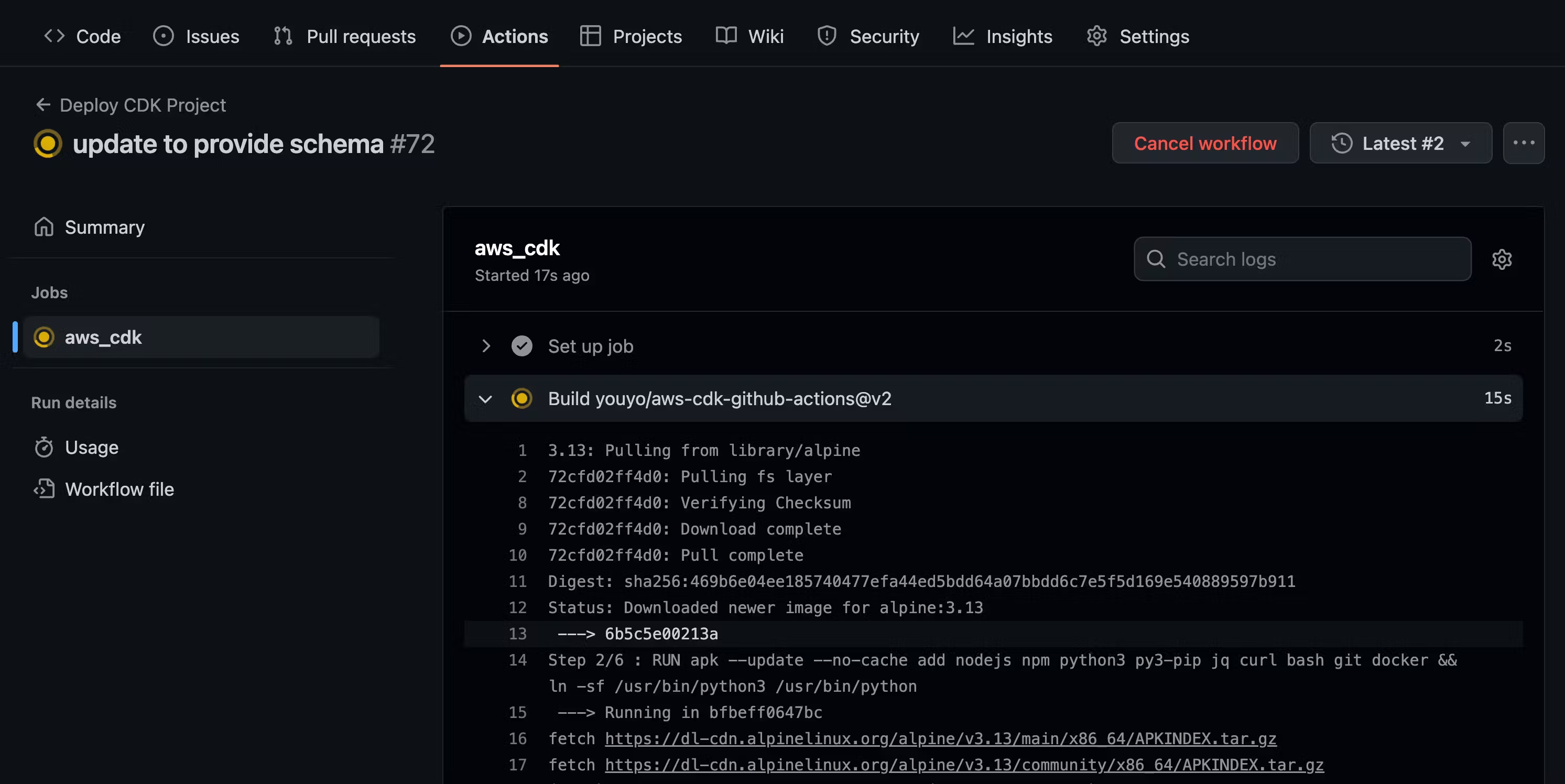Image resolution: width=1565 pixels, height=784 pixels.
Task: Click the '3.13: Pulling from library/alpine' line
Action: [x=704, y=451]
